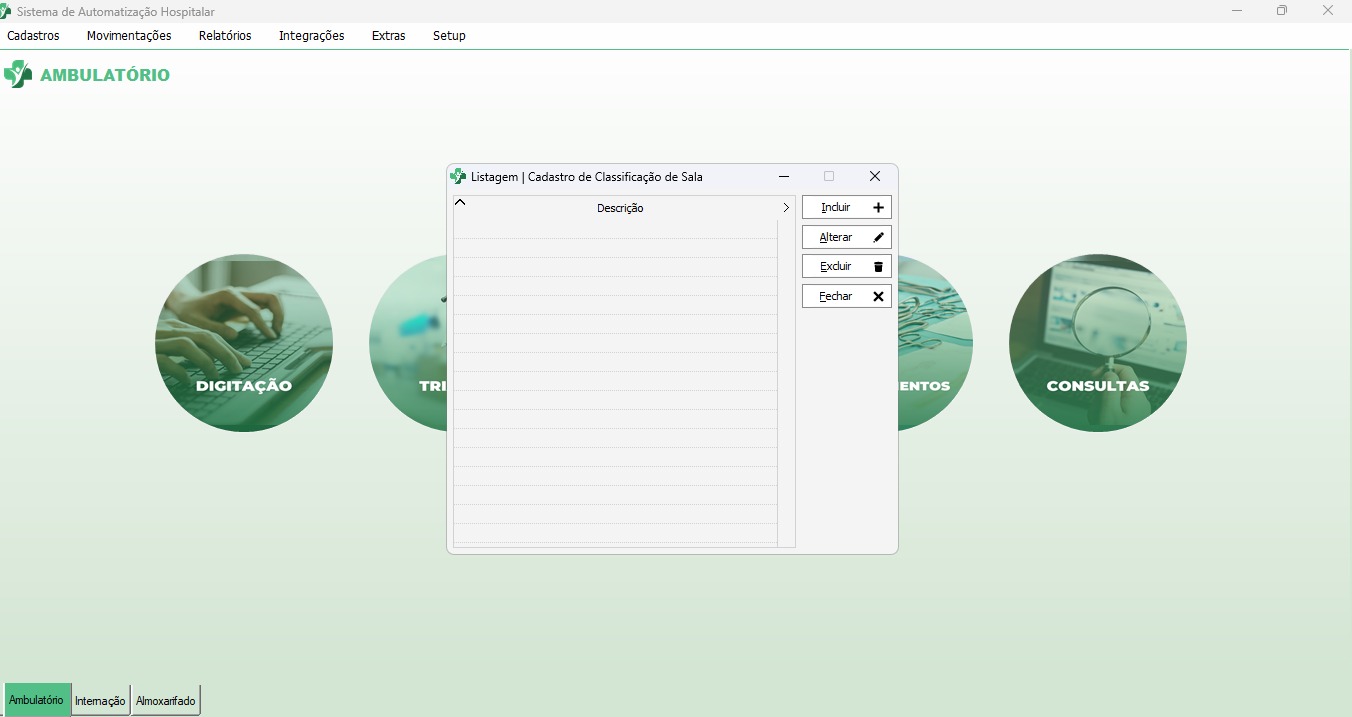The width and height of the screenshot is (1352, 717).
Task: Collapse the up caret in list header
Action: [x=460, y=202]
